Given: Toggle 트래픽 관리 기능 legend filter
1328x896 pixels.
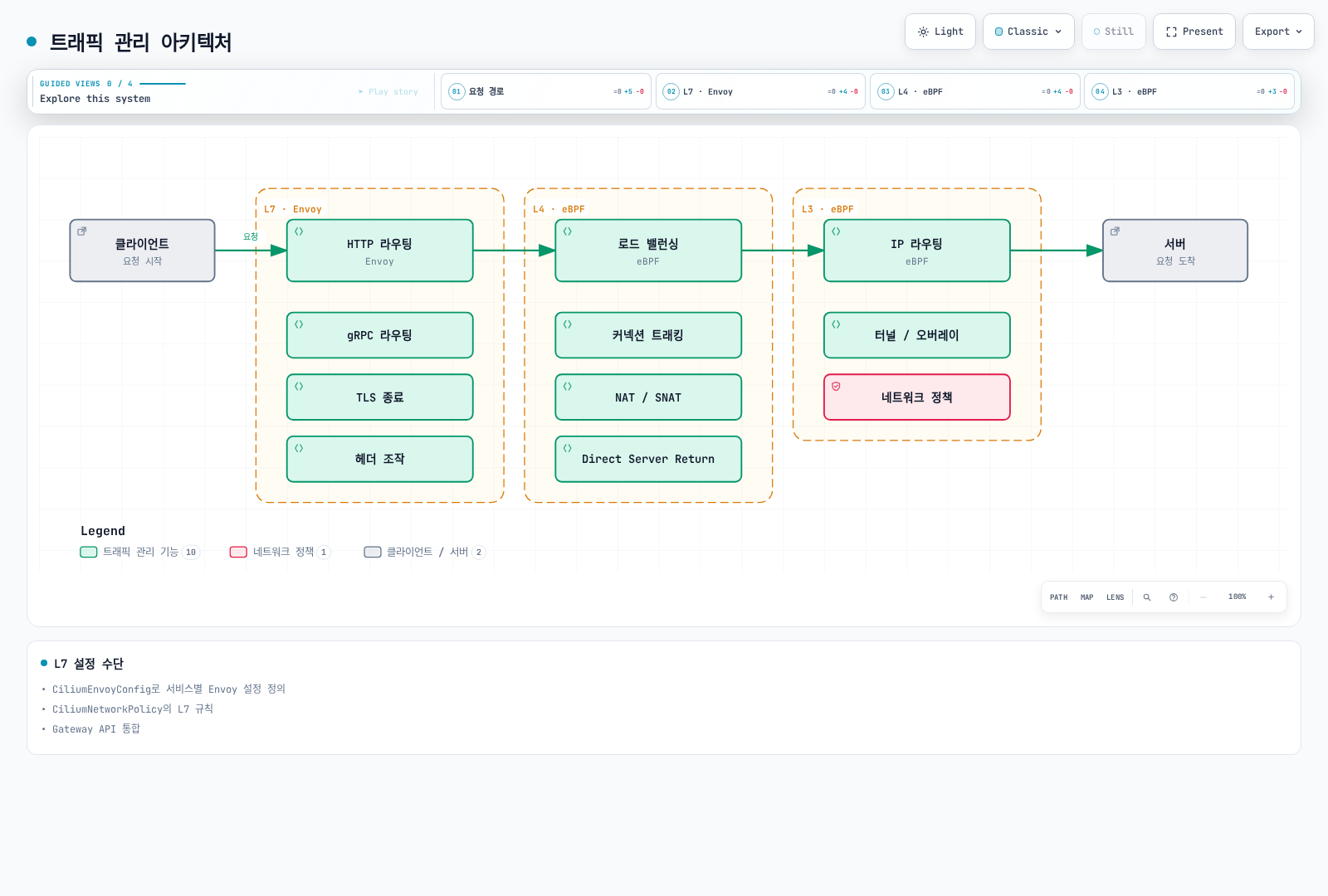Looking at the screenshot, I should (x=139, y=553).
